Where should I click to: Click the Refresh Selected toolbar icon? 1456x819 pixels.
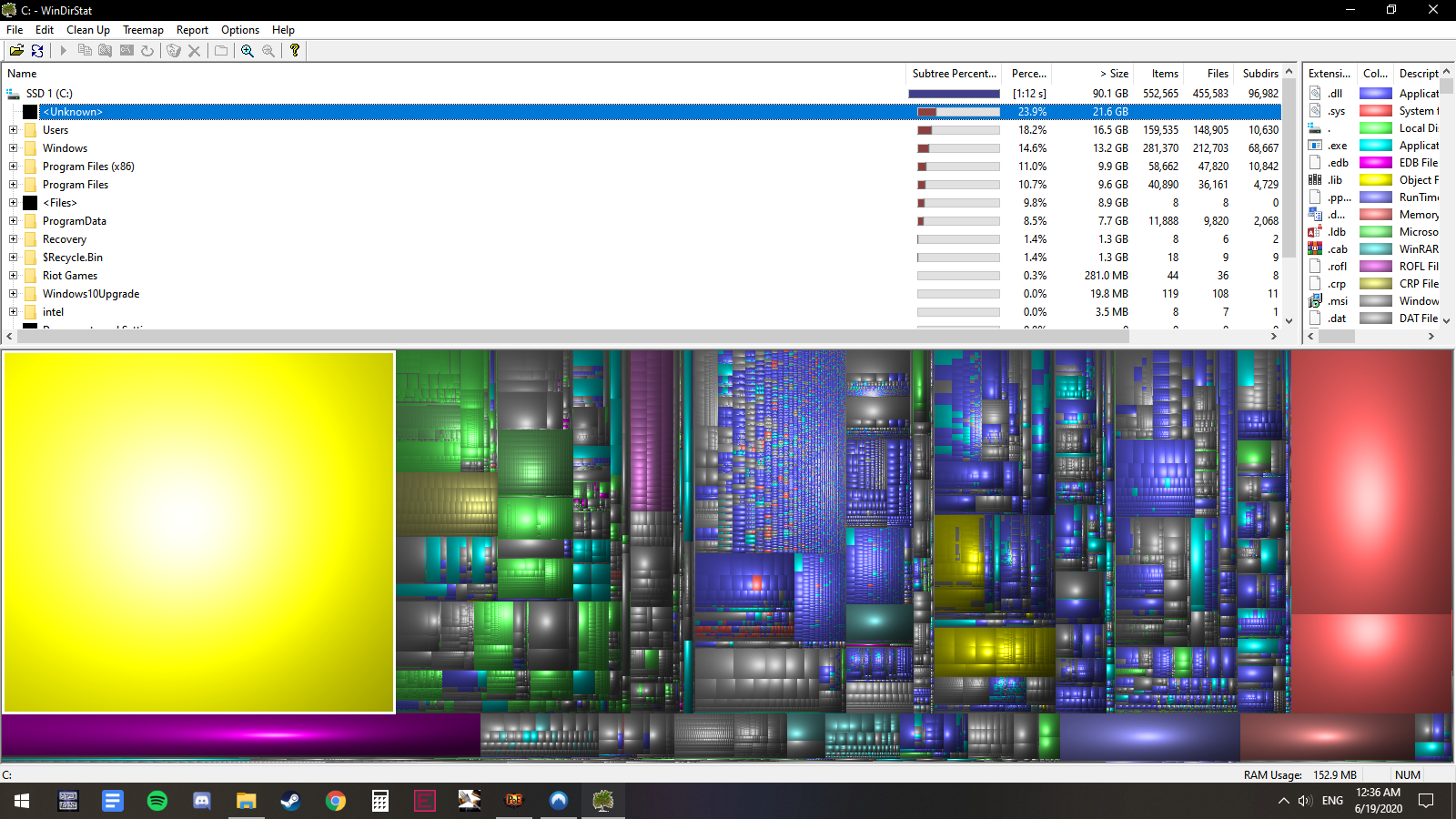(x=147, y=51)
